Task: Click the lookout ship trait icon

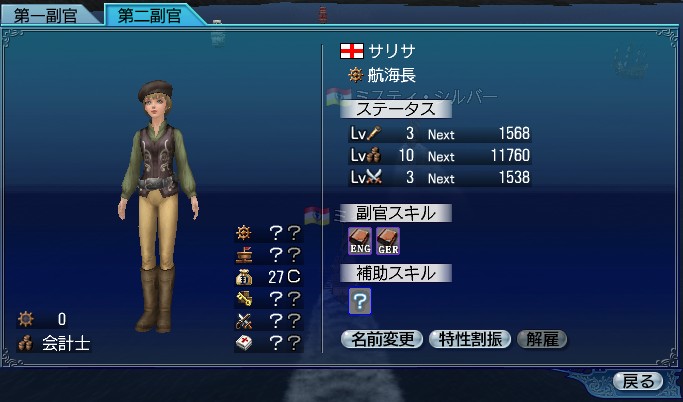Action: (244, 255)
